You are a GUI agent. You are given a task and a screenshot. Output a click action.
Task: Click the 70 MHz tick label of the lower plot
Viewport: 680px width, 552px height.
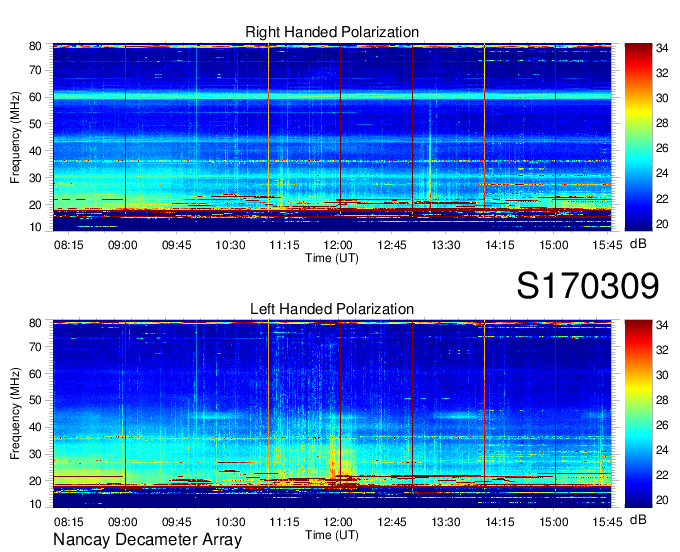point(35,347)
